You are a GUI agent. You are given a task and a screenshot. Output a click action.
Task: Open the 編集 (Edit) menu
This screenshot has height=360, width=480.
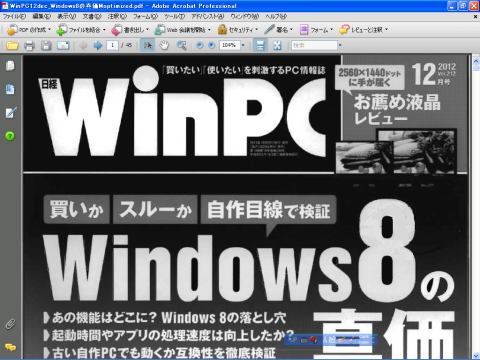[42, 16]
